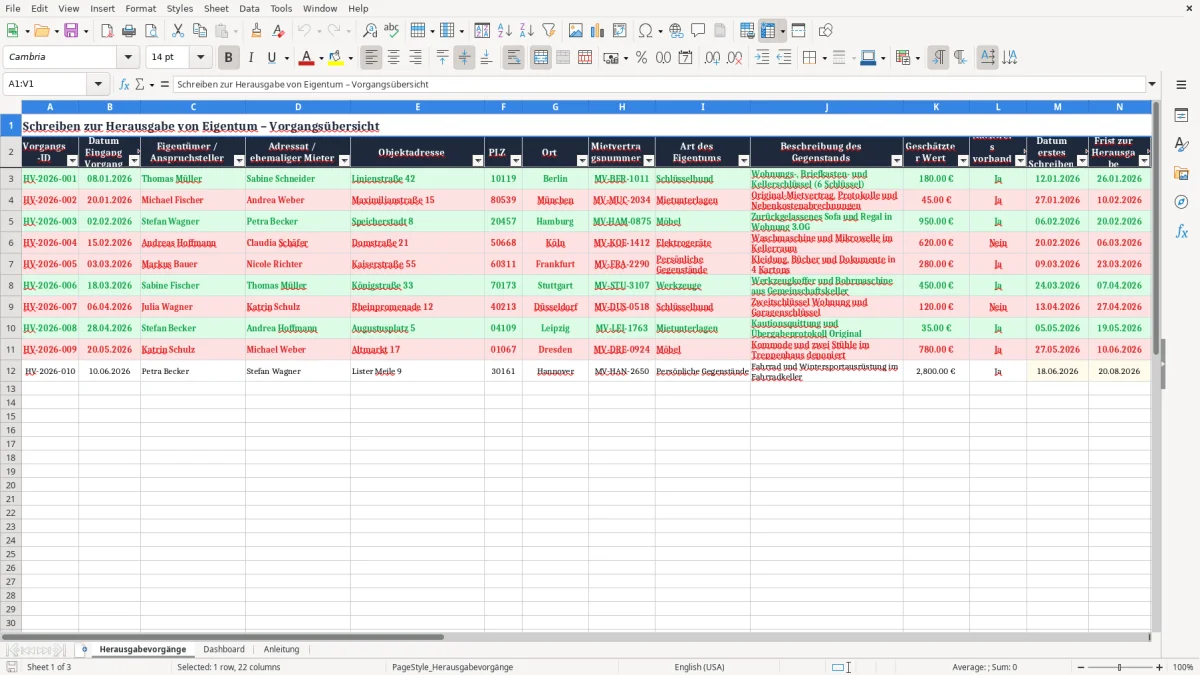Open sidebar Navigator panel
This screenshot has width=1200, height=675.
click(1181, 202)
